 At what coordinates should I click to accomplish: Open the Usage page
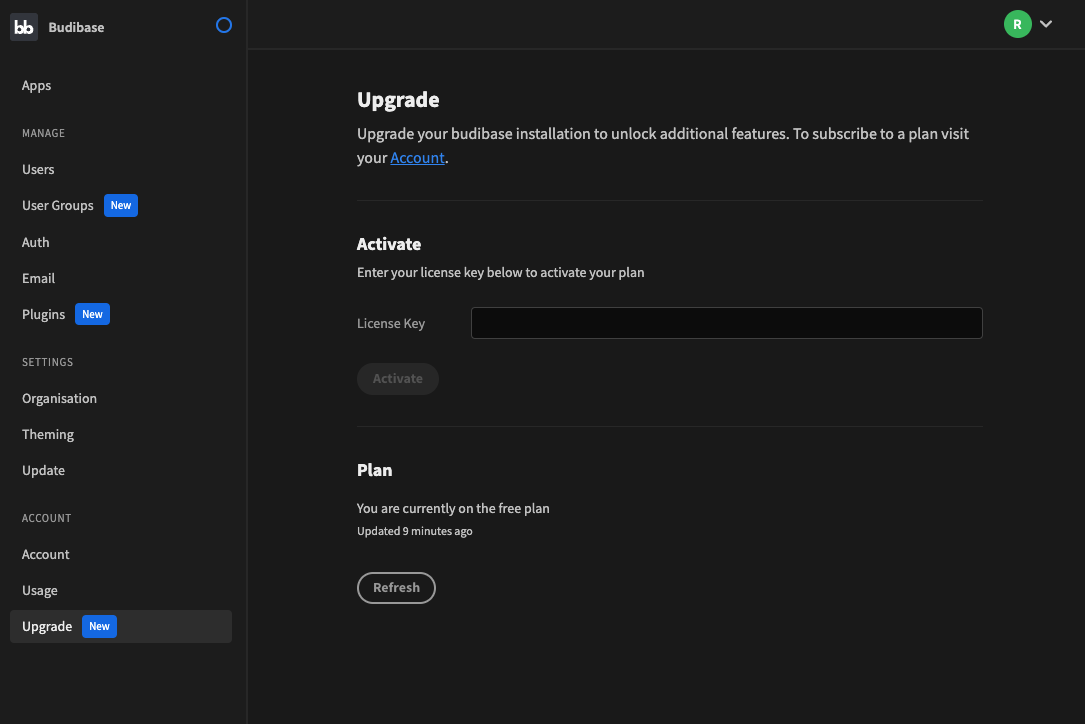pos(39,590)
